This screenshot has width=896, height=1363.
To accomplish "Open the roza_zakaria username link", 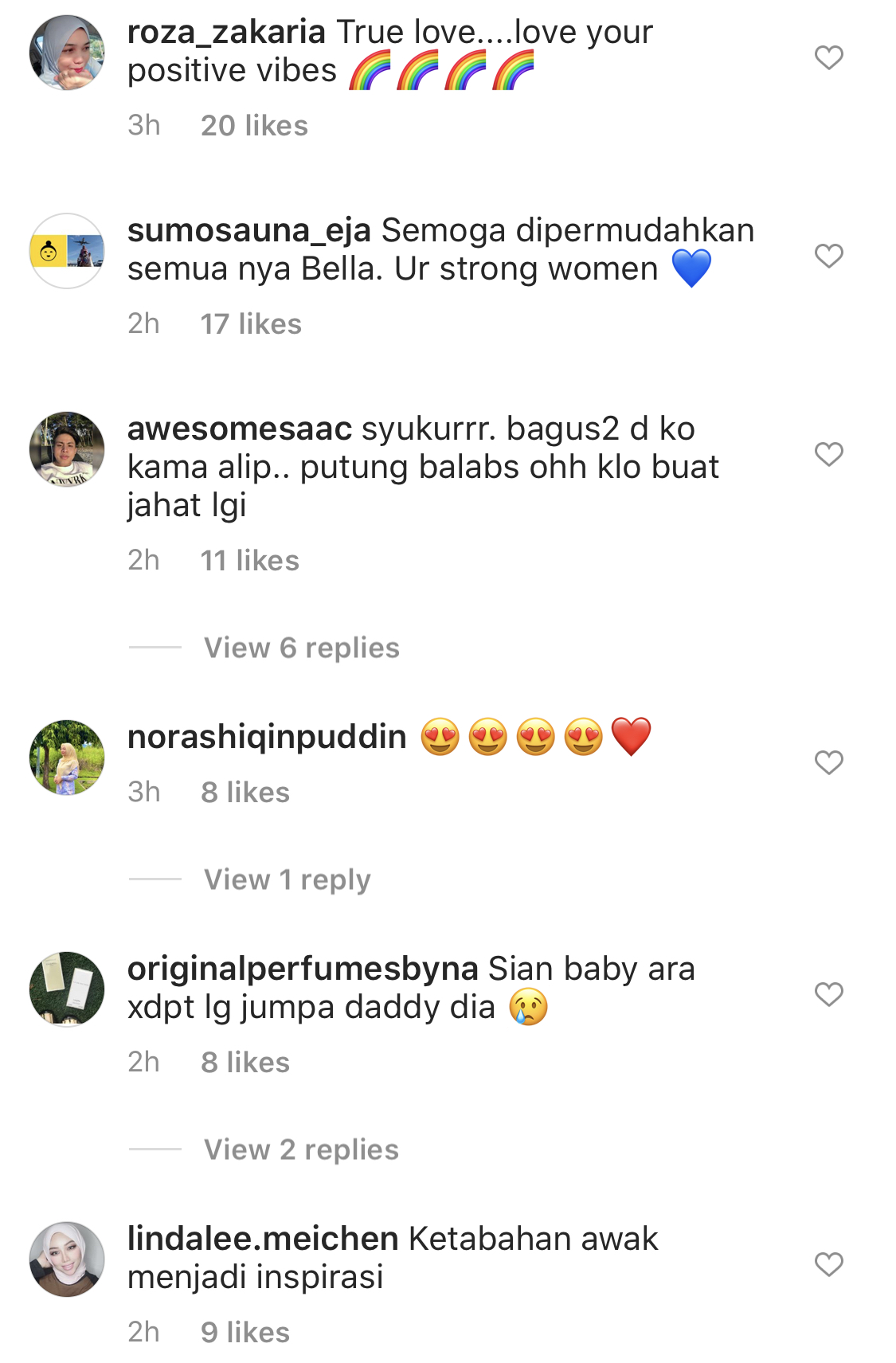I will click(x=226, y=32).
